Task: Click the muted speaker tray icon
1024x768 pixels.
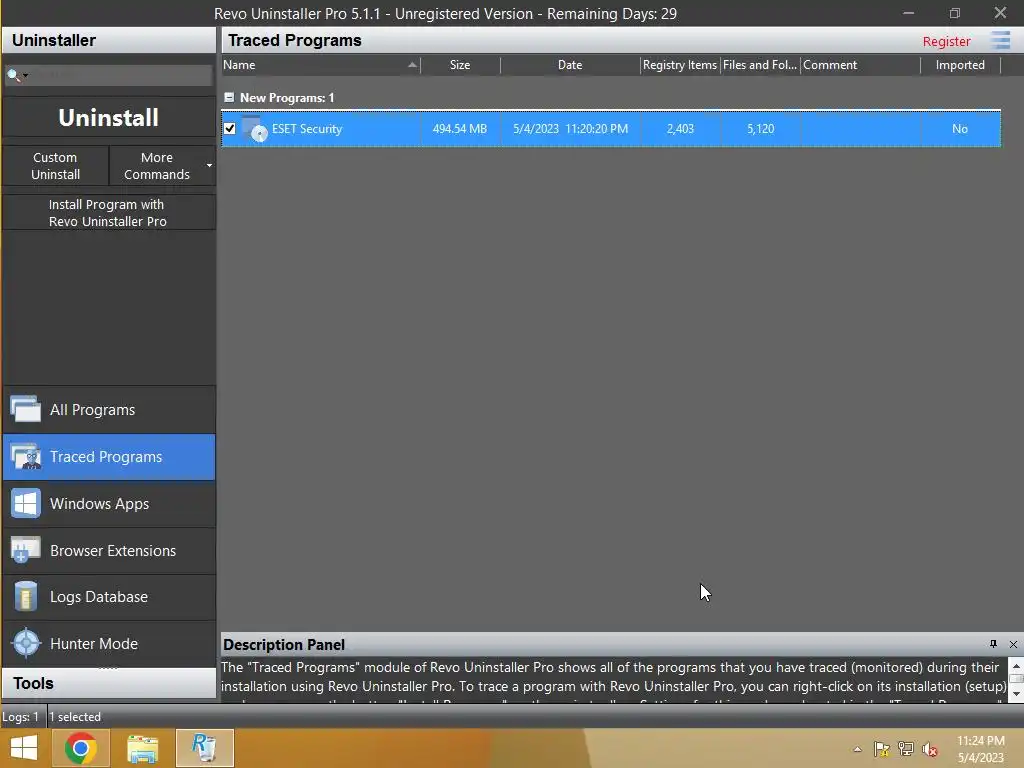Action: pos(929,749)
